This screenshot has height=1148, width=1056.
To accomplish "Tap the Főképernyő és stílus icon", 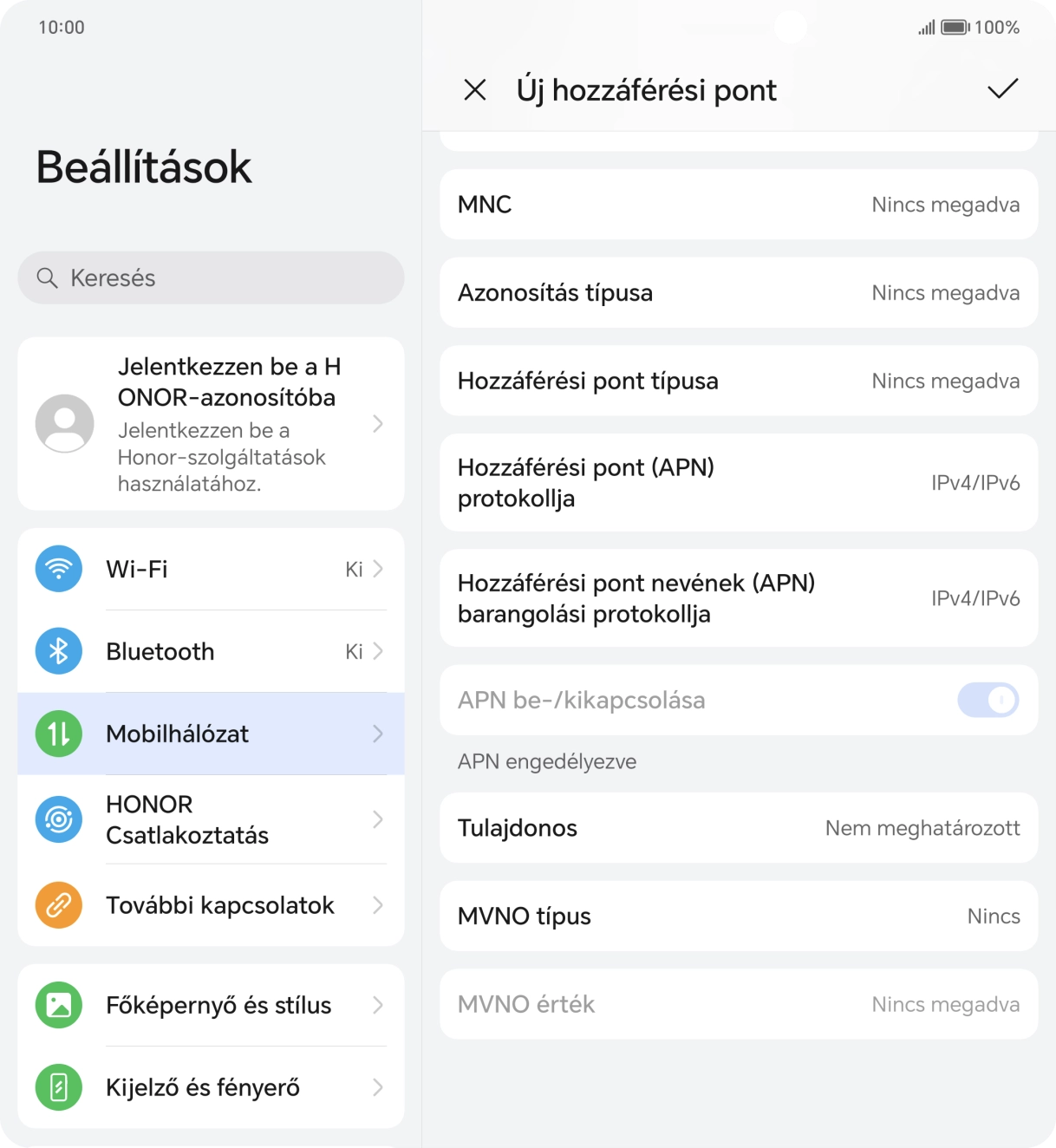I will [59, 1005].
